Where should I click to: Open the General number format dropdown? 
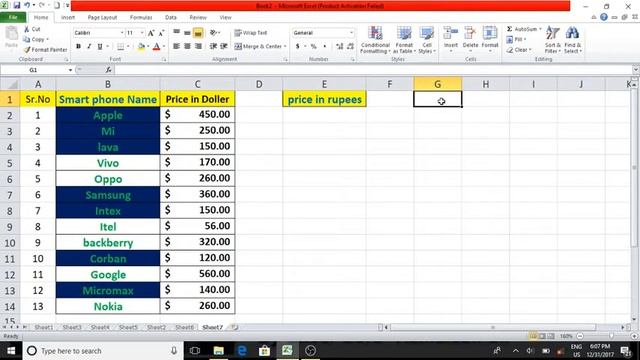[x=351, y=33]
